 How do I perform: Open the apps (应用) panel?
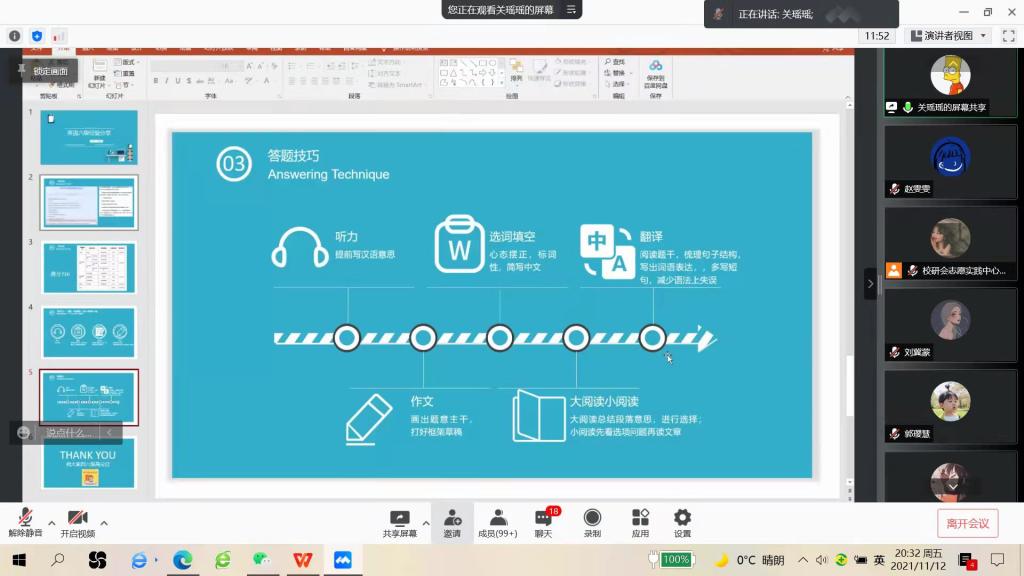pos(640,521)
